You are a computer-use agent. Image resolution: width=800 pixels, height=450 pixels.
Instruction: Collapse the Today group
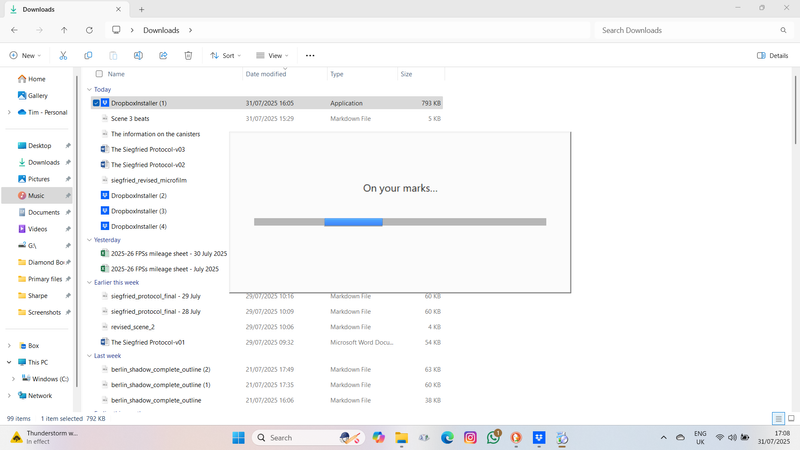pyautogui.click(x=89, y=89)
